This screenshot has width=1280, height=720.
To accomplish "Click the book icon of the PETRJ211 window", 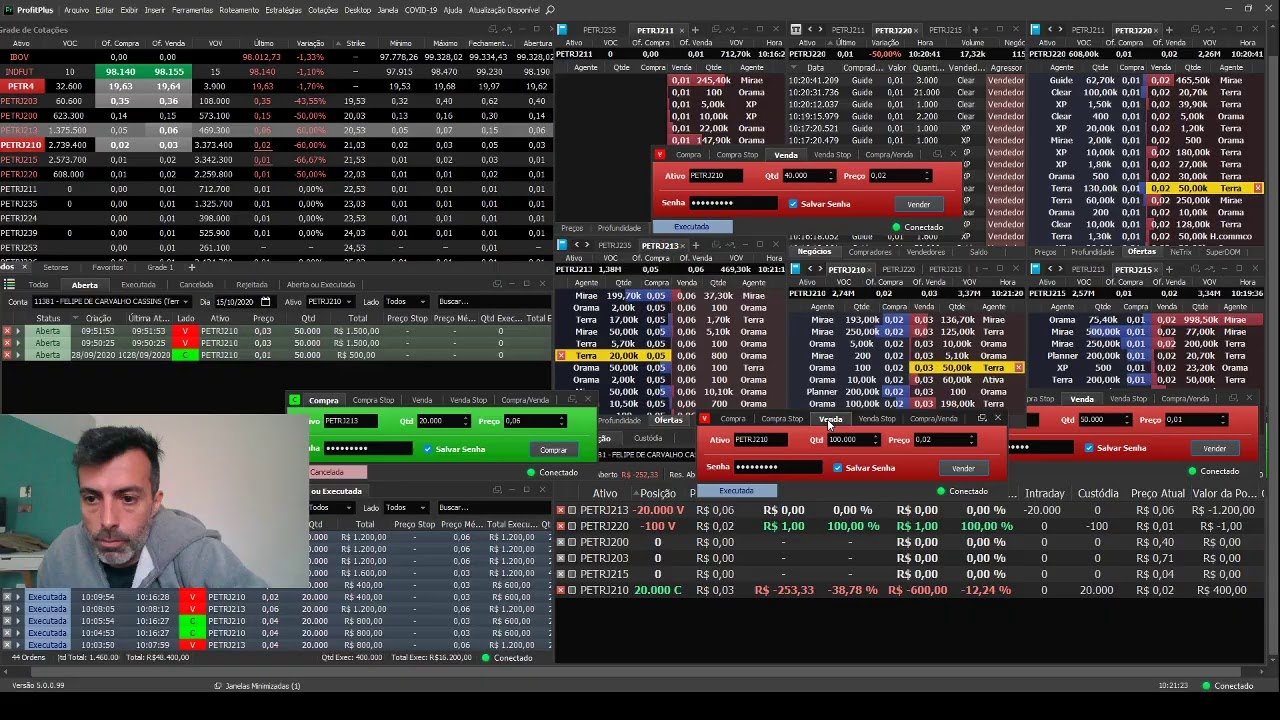I will pos(562,30).
